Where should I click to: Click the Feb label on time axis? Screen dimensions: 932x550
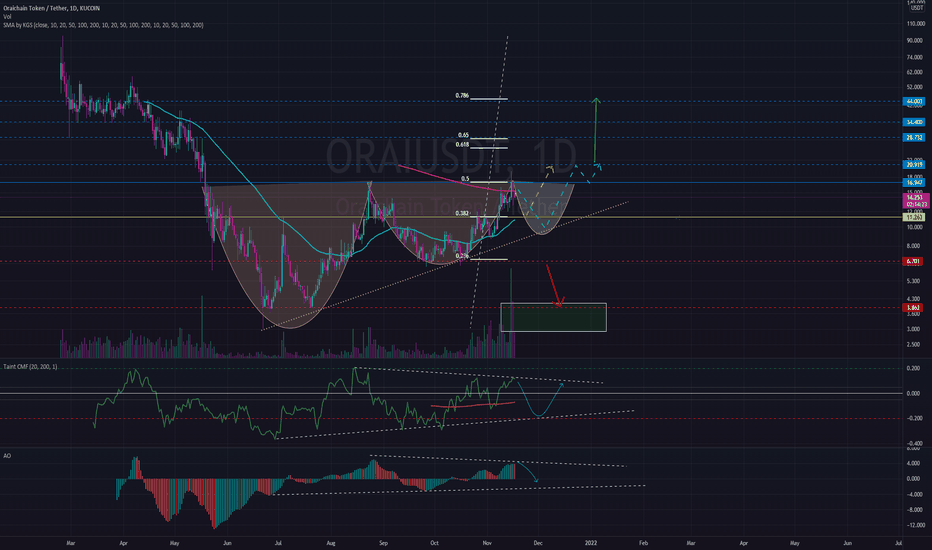[643, 543]
